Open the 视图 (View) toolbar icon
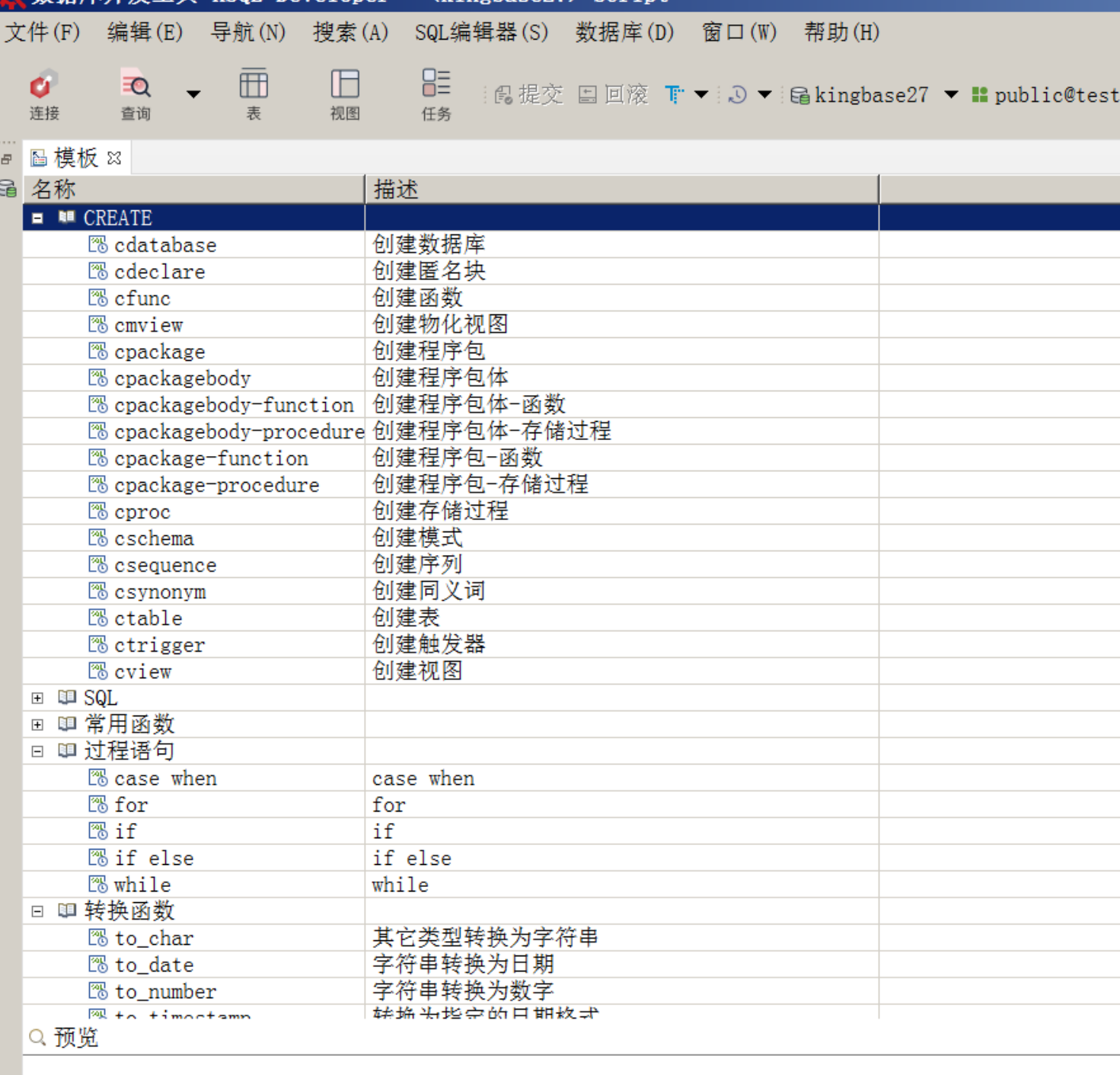Image resolution: width=1120 pixels, height=1075 pixels. click(345, 94)
